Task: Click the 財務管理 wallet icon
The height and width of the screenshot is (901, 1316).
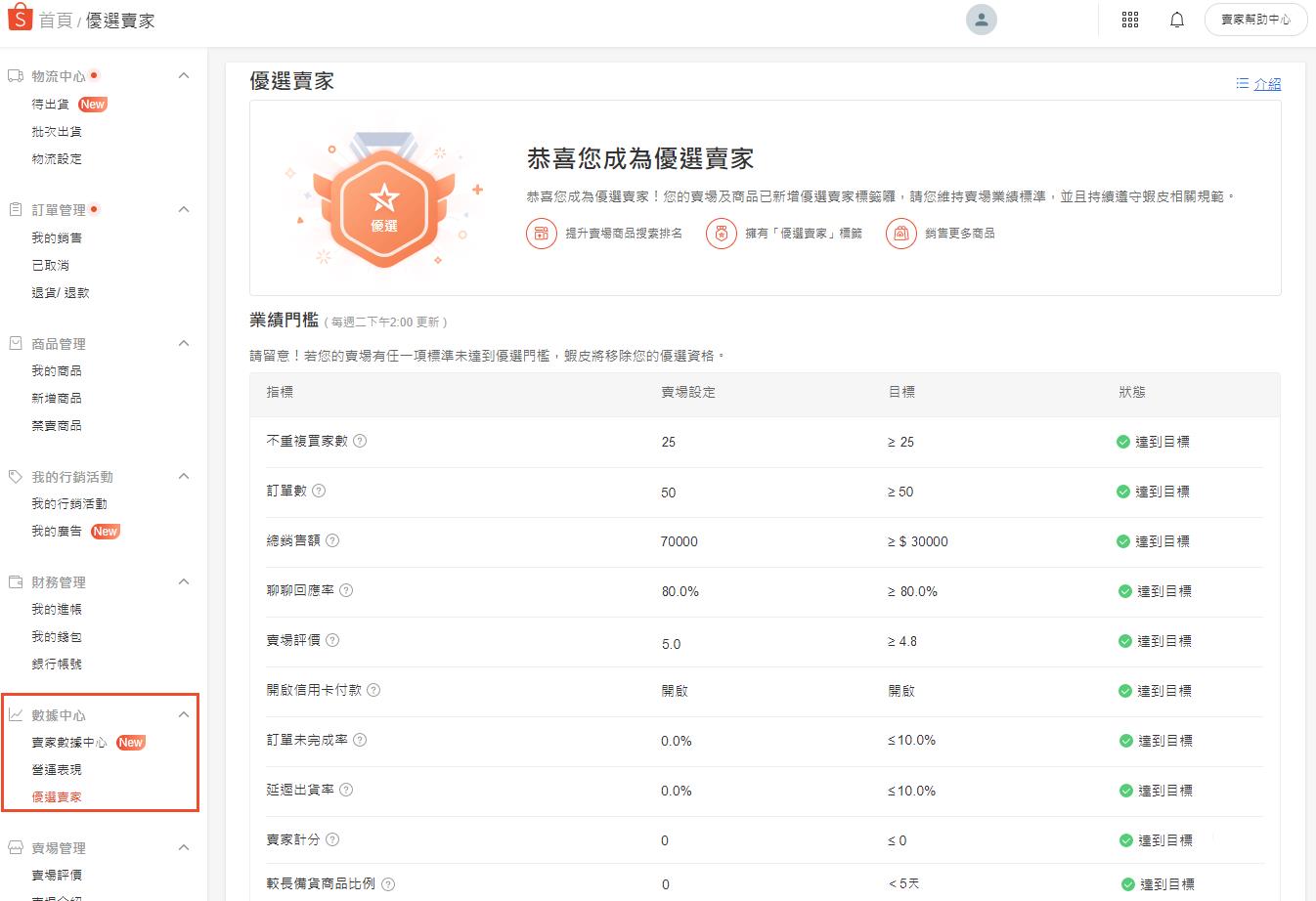Action: point(16,582)
